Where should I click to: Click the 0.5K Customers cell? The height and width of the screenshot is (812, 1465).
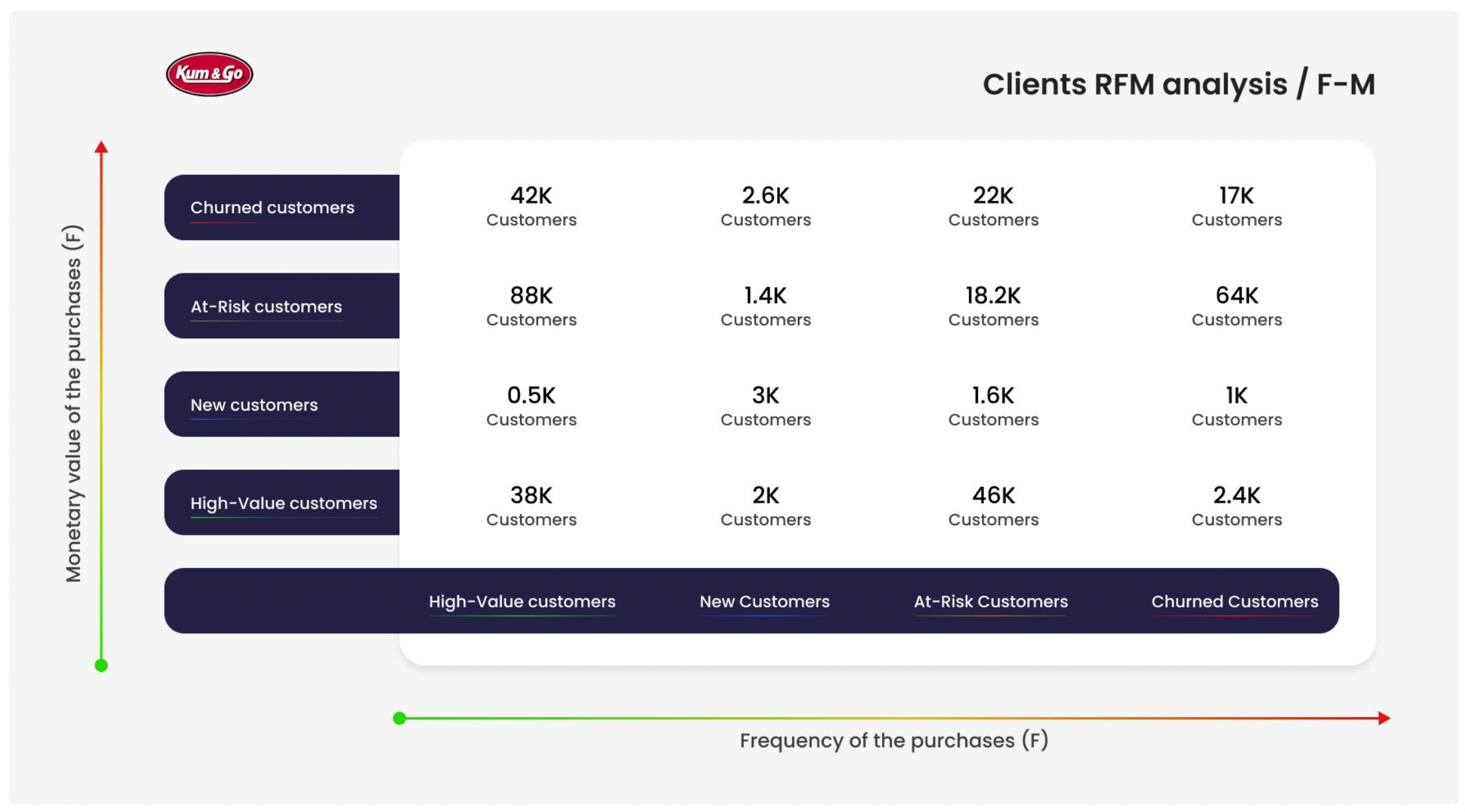click(531, 406)
